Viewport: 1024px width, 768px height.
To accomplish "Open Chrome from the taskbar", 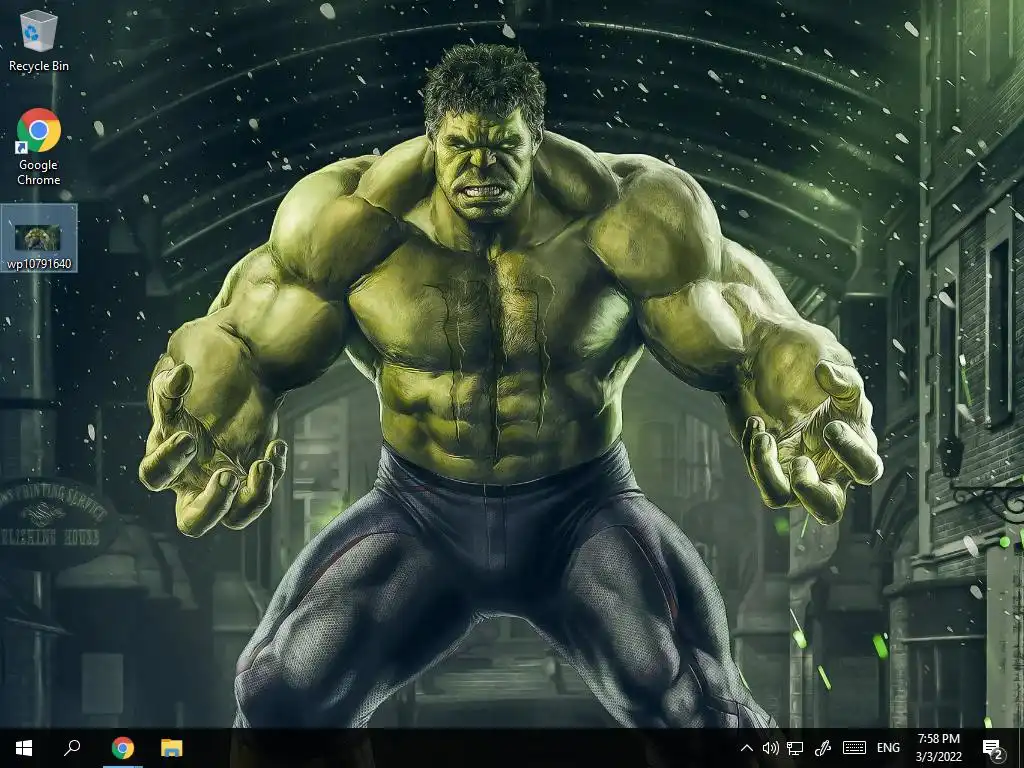I will point(122,748).
